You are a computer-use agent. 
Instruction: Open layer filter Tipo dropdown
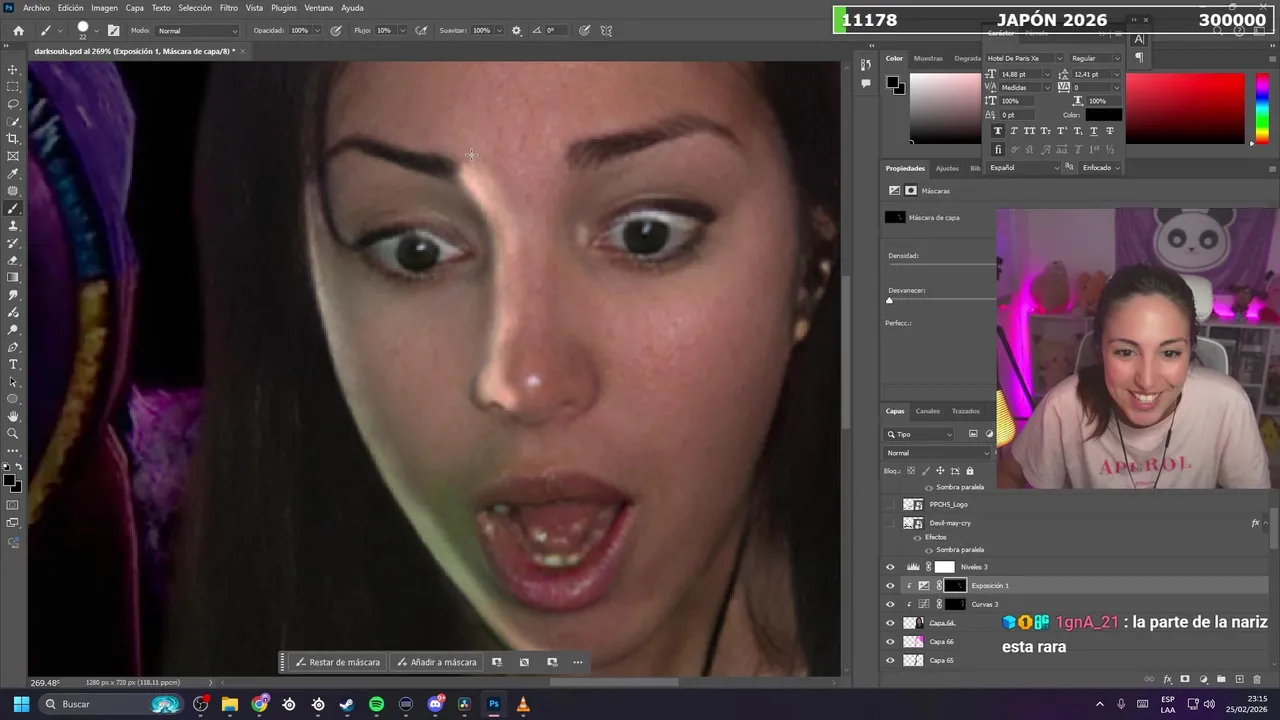click(x=920, y=434)
